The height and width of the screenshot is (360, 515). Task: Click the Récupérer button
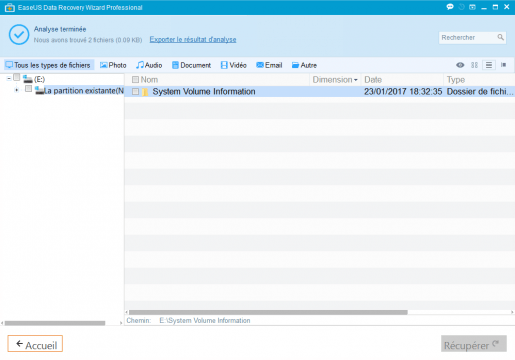474,344
